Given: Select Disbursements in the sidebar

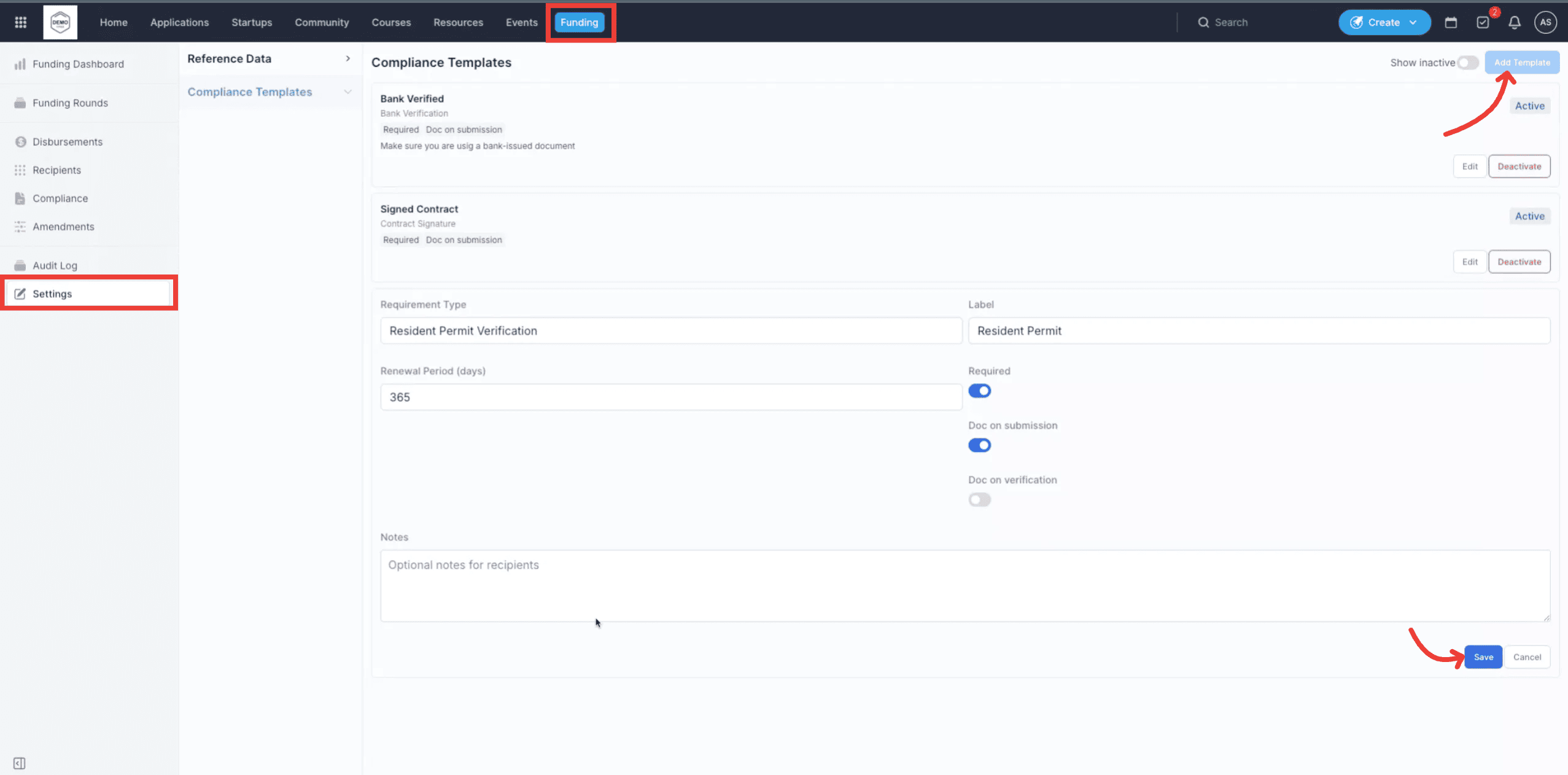Looking at the screenshot, I should point(68,141).
